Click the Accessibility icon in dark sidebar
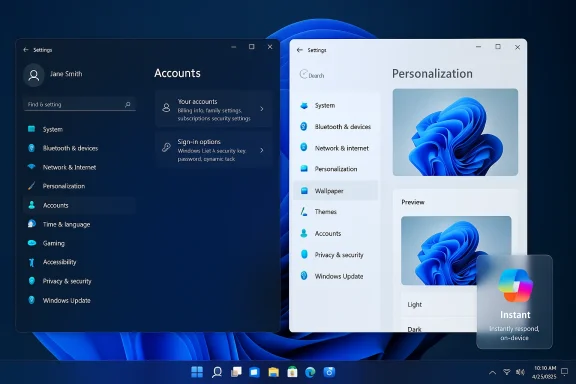Screen dimensions: 576x384 point(32,262)
